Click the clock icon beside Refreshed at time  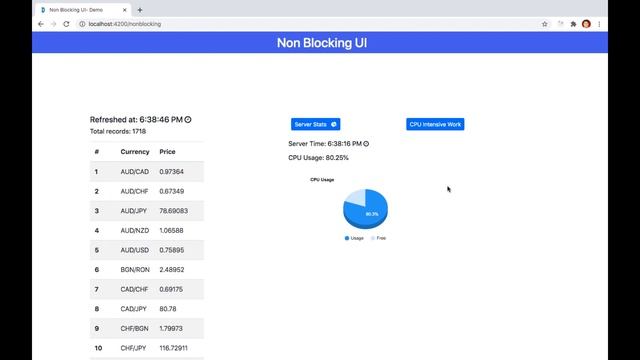coord(188,120)
